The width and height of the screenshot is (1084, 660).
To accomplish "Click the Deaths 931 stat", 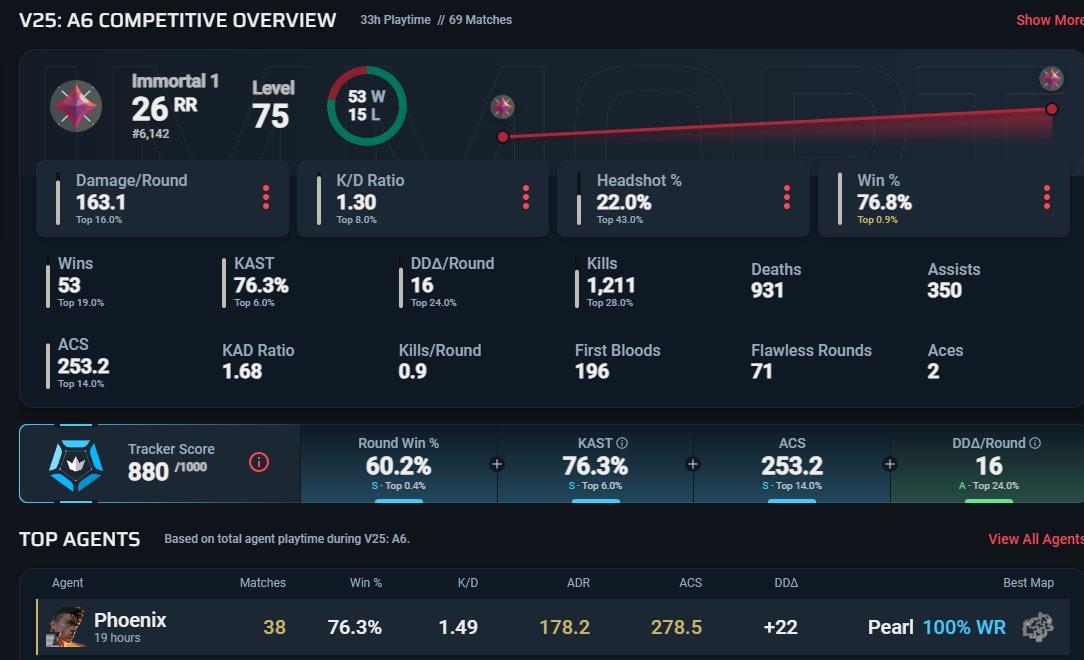I will pyautogui.click(x=776, y=280).
